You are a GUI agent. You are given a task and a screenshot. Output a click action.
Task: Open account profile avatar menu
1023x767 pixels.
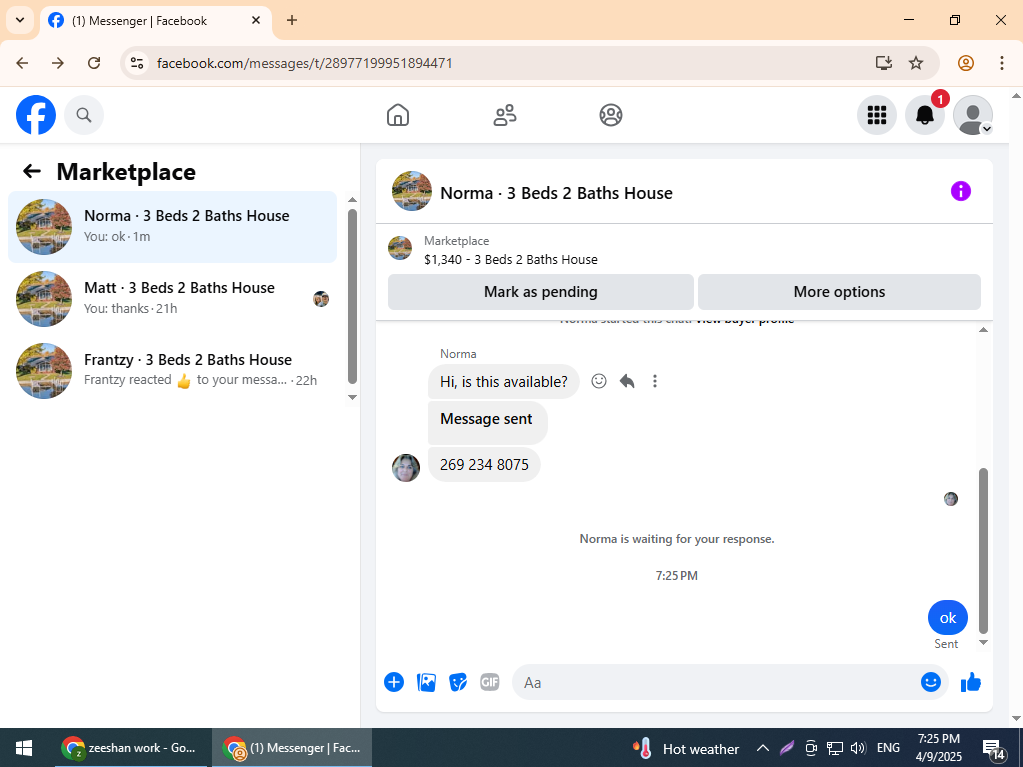pyautogui.click(x=973, y=115)
